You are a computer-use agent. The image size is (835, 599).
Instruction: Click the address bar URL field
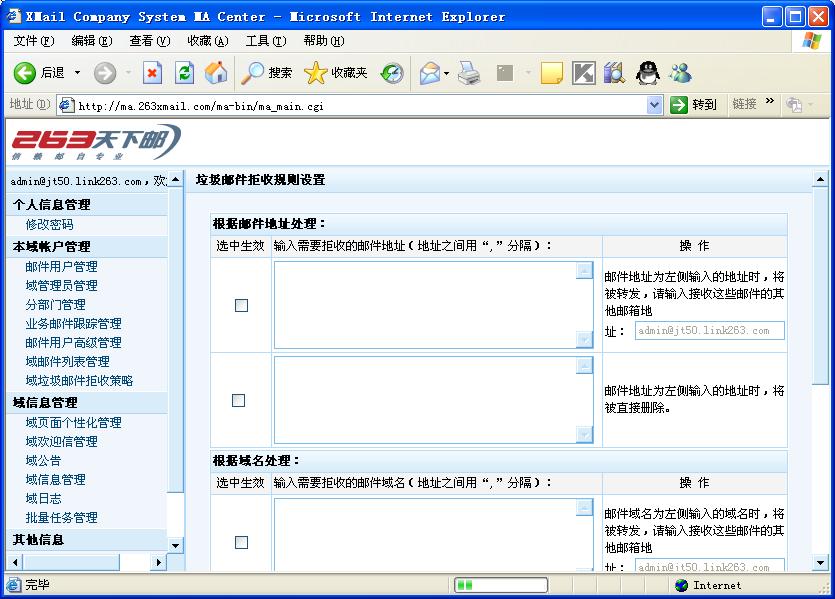point(361,105)
